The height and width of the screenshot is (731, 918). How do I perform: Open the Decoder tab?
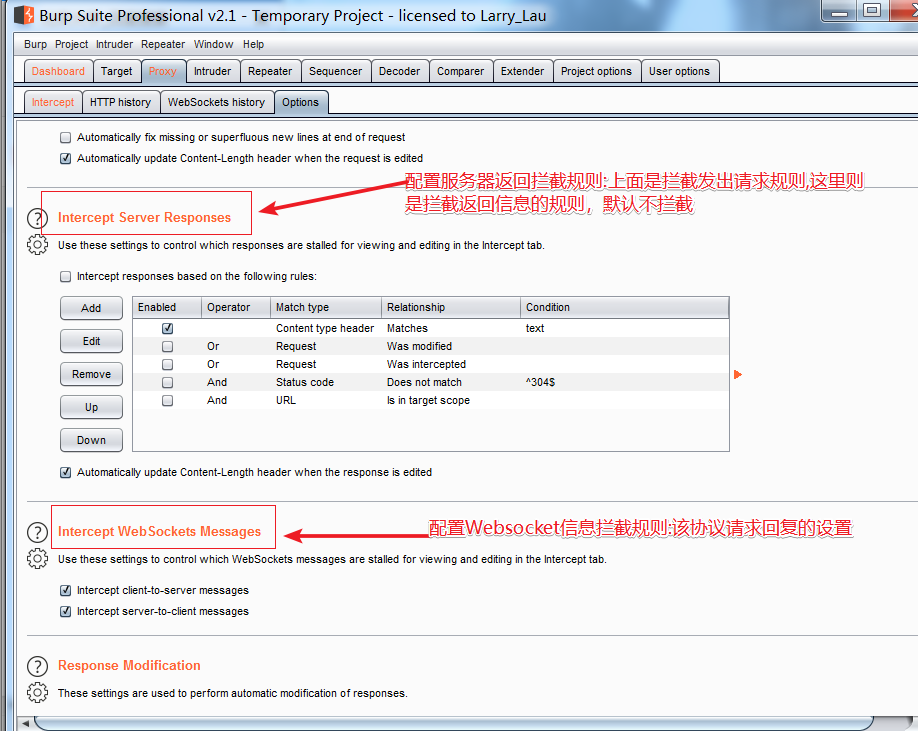pyautogui.click(x=399, y=71)
